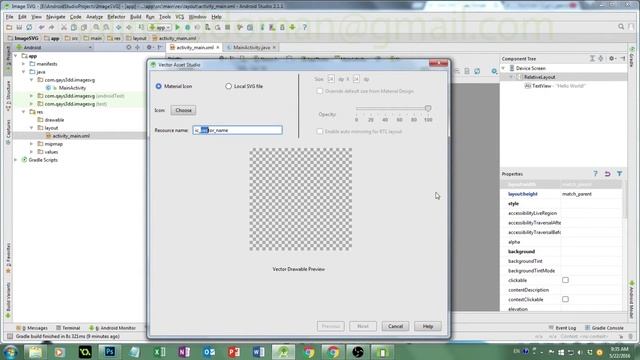Open the Navigate menu

[56, 17]
